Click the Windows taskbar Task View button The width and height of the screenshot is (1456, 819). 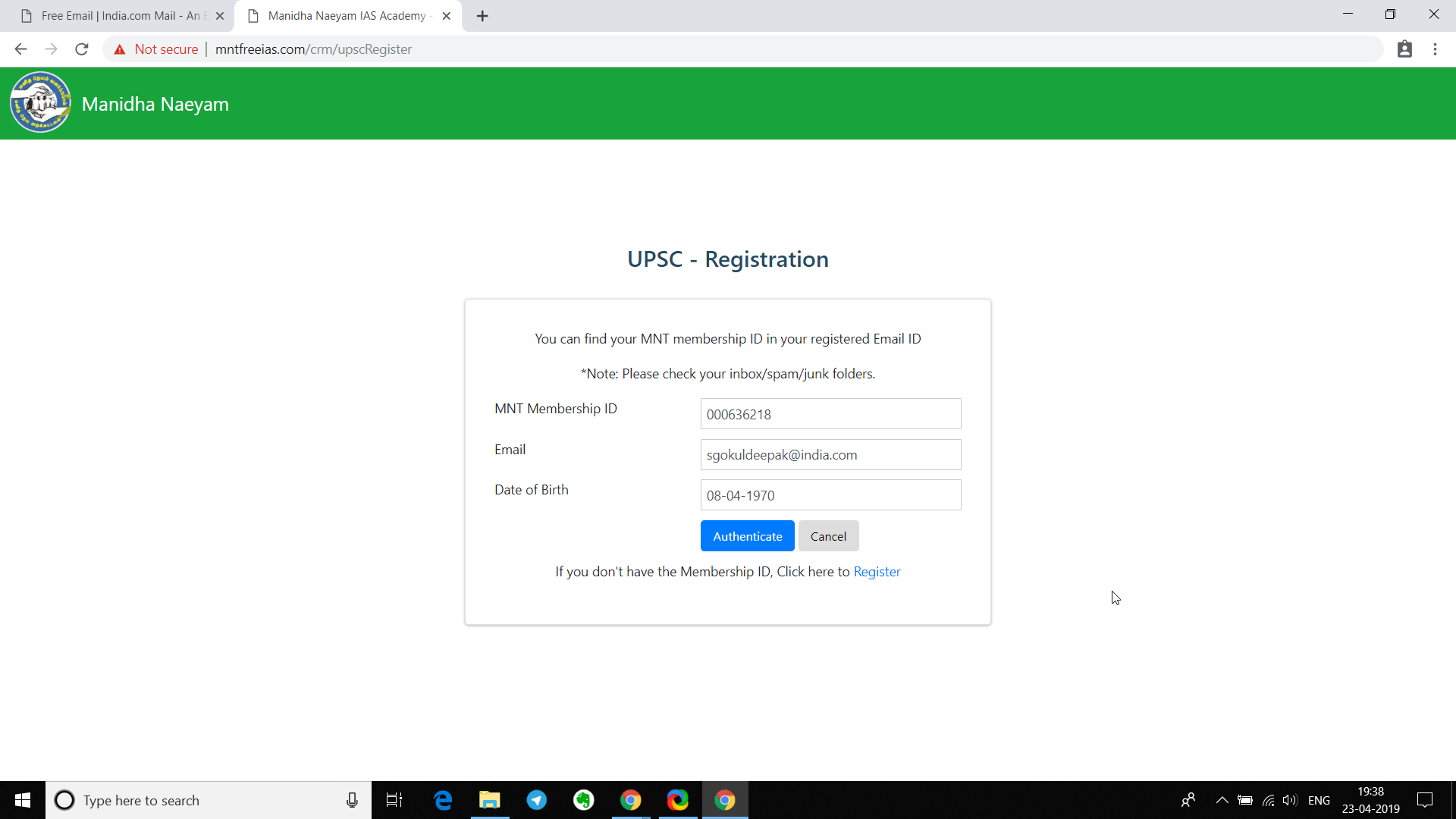tap(395, 800)
